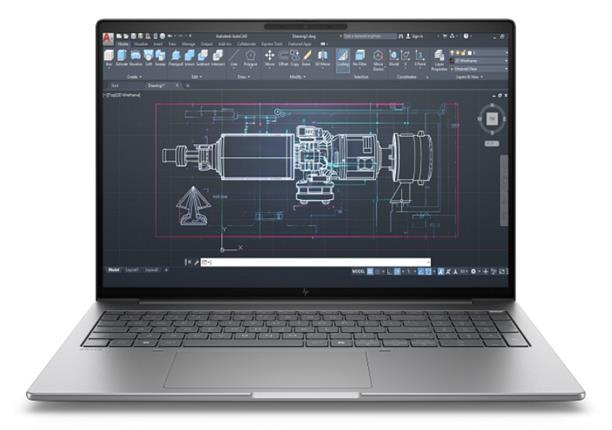This screenshot has width=612, height=430.
Task: Switch to the Layout2 tab
Action: (x=151, y=270)
